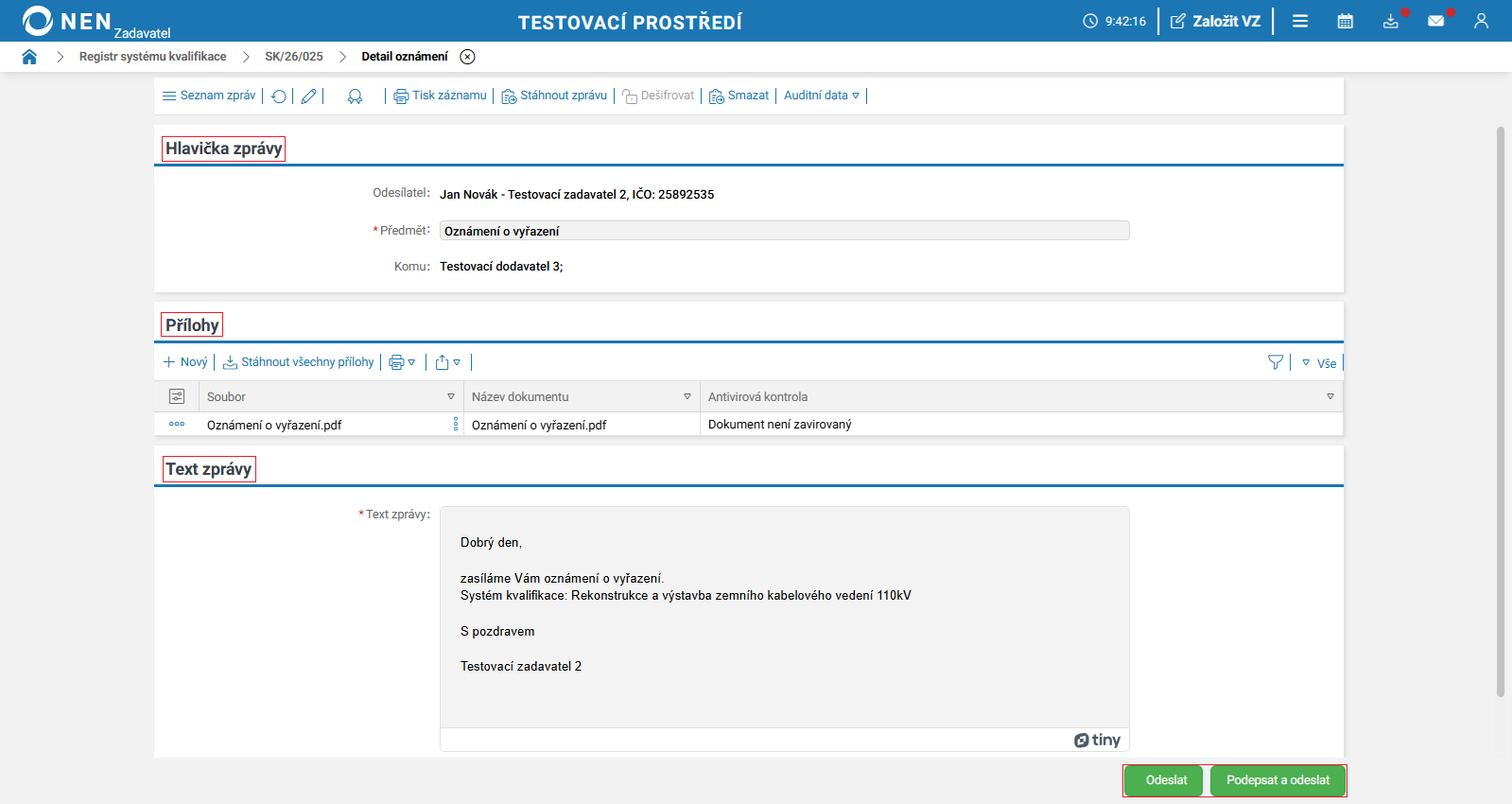This screenshot has width=1512, height=804.
Task: Click Podepsat a odeslat button
Action: tap(1277, 780)
